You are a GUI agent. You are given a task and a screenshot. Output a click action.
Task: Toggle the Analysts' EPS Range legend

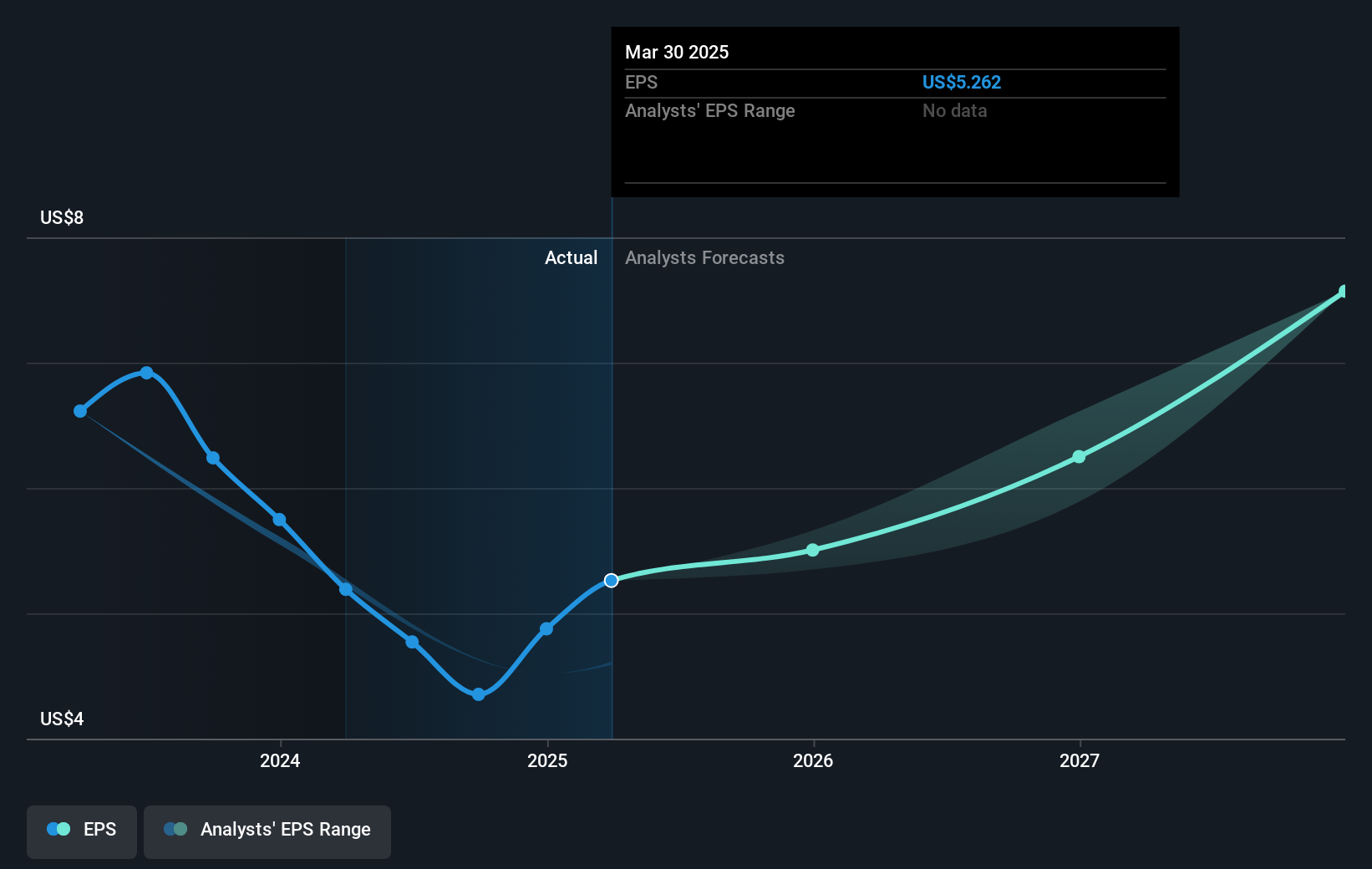[267, 831]
